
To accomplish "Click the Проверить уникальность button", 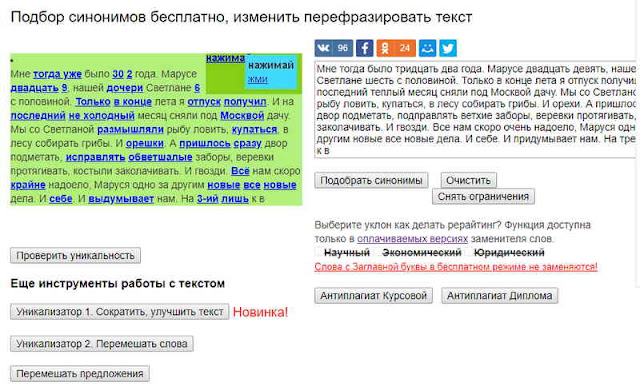I will point(76,255).
